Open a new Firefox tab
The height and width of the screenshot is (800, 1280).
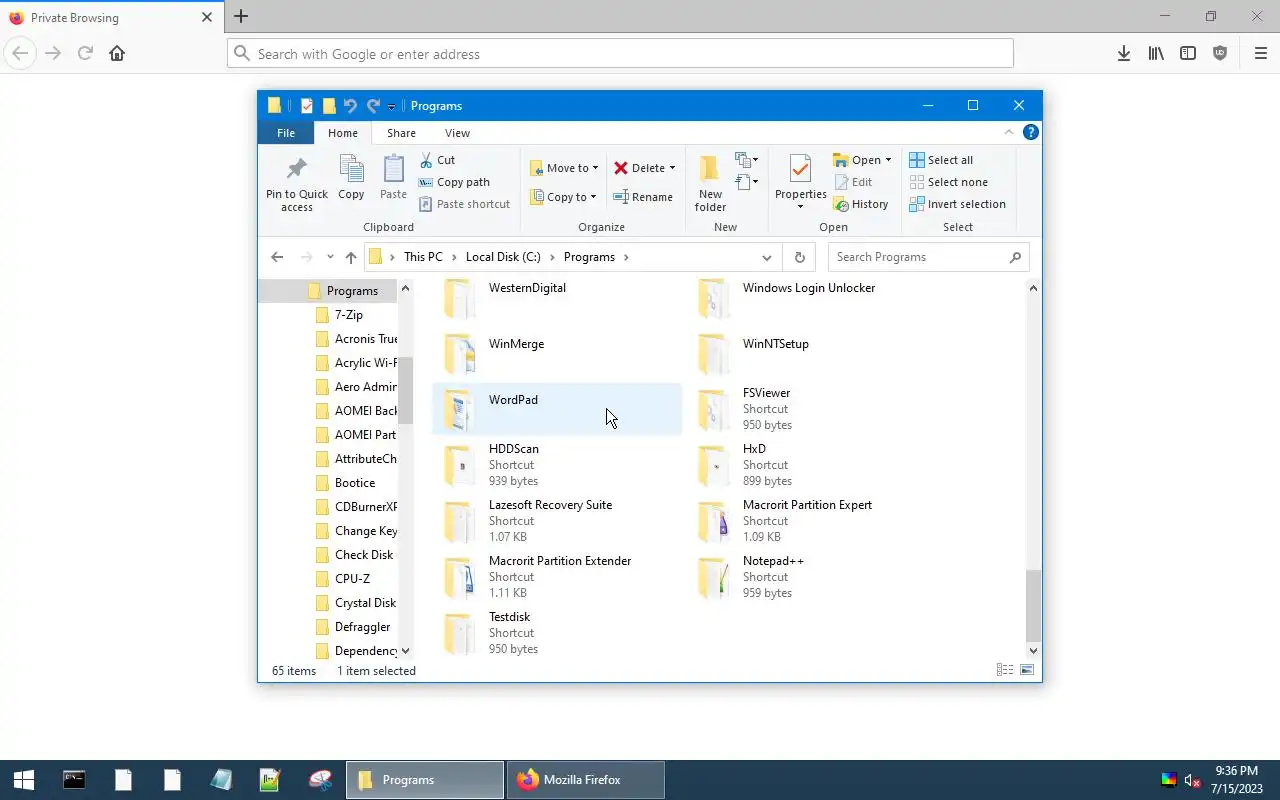(x=241, y=16)
